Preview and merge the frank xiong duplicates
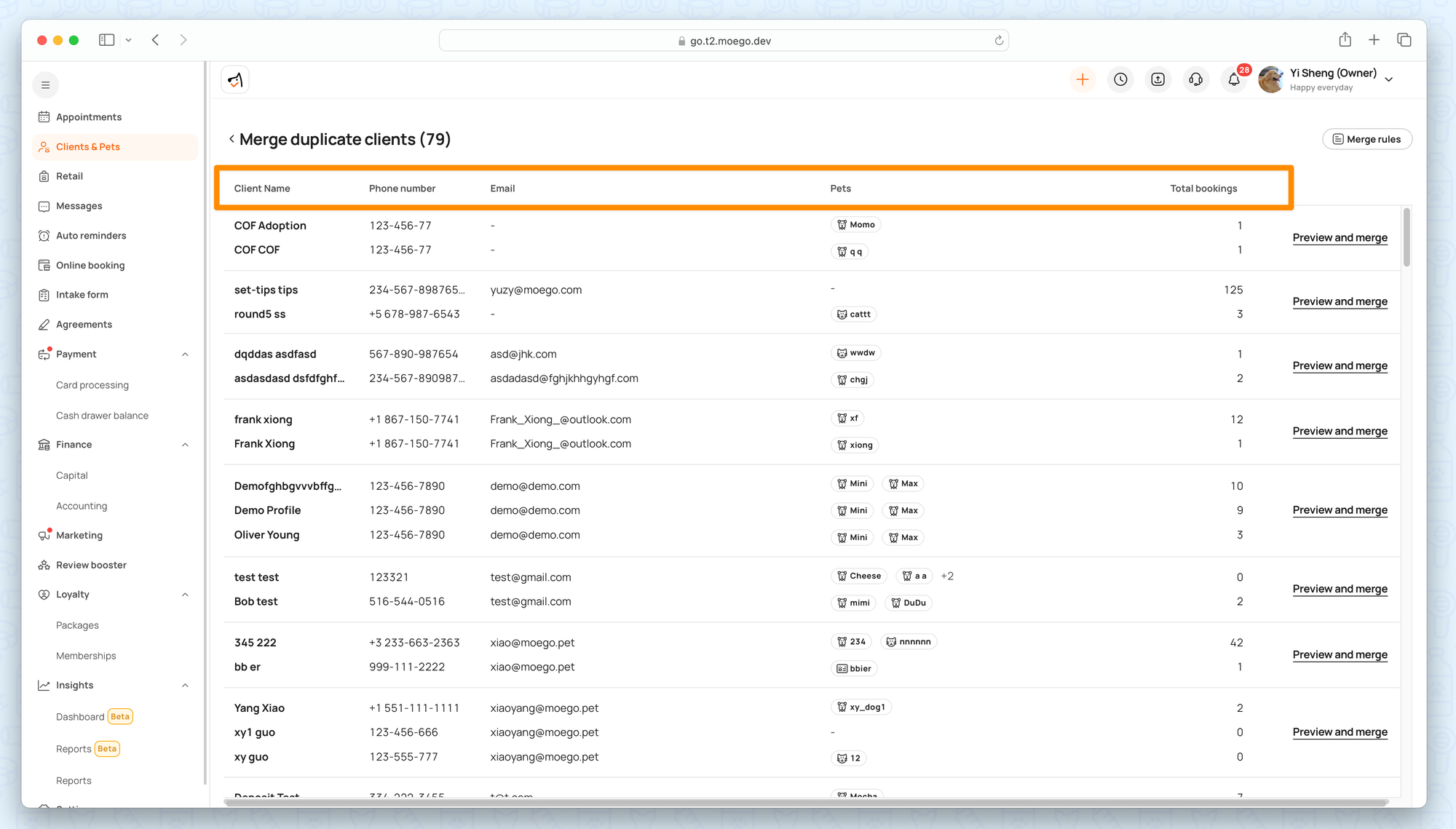Image resolution: width=1456 pixels, height=829 pixels. click(x=1340, y=431)
